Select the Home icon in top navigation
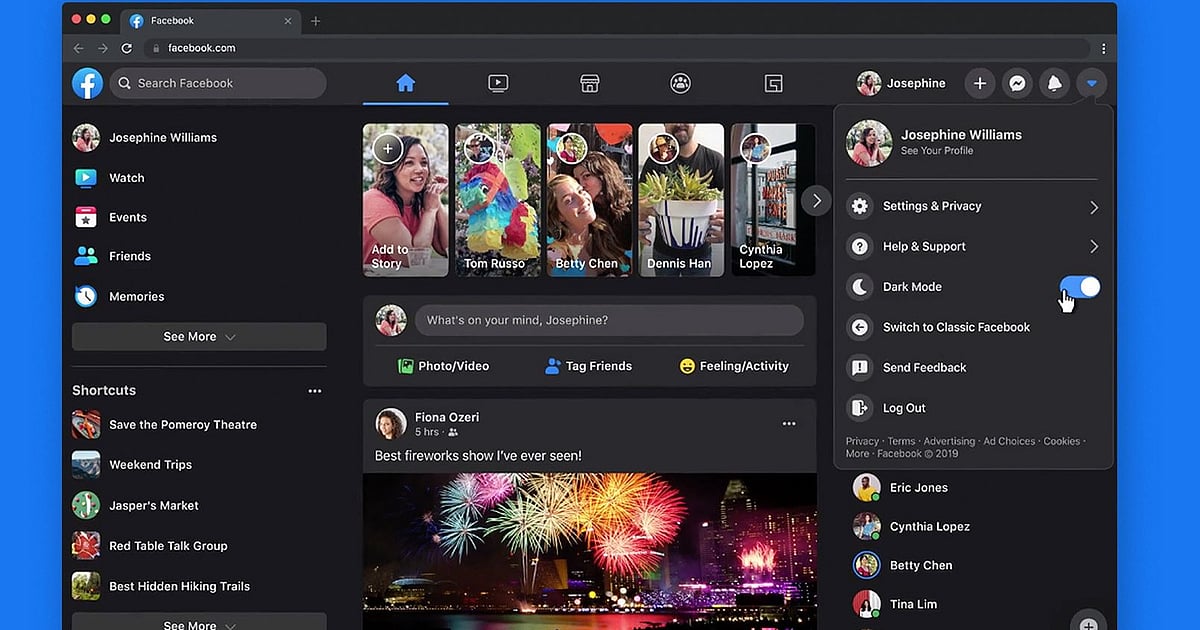Screen dimensions: 1200x630 click(405, 83)
